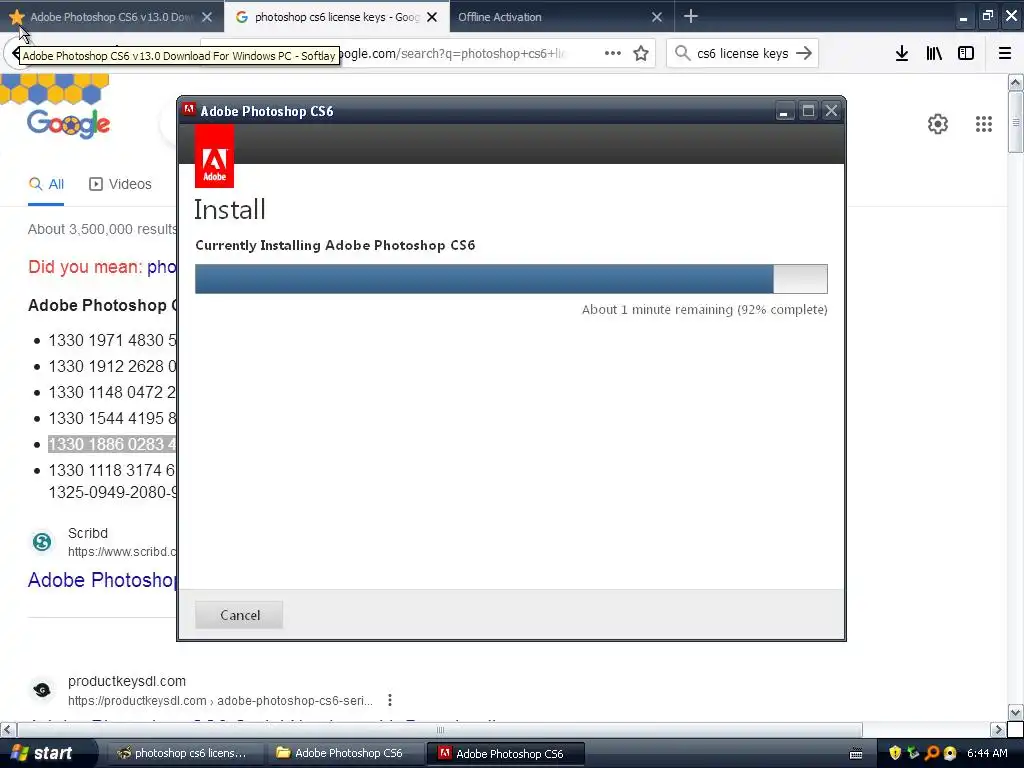The width and height of the screenshot is (1024, 768).
Task: Click the serial starting 1330 1148 0472
Action: [x=112, y=392]
